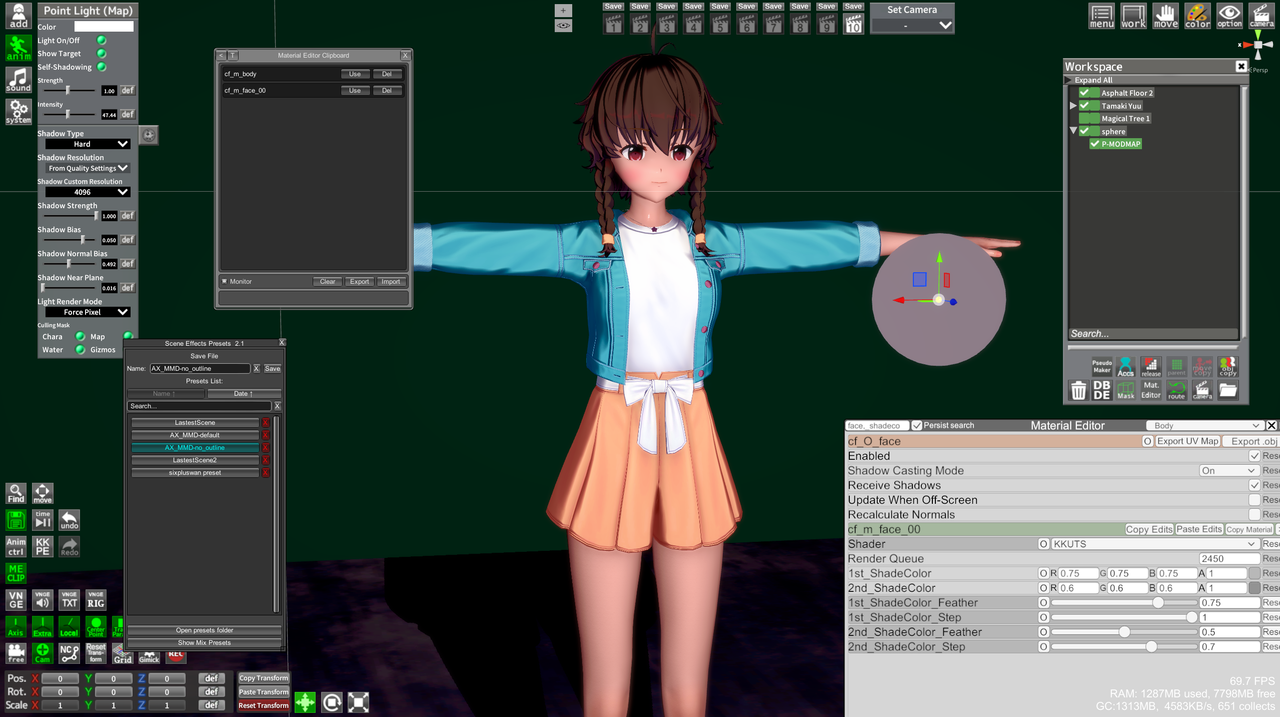Screen dimensions: 1280x717
Task: Click the folder icon in Workspace
Action: click(x=1227, y=391)
